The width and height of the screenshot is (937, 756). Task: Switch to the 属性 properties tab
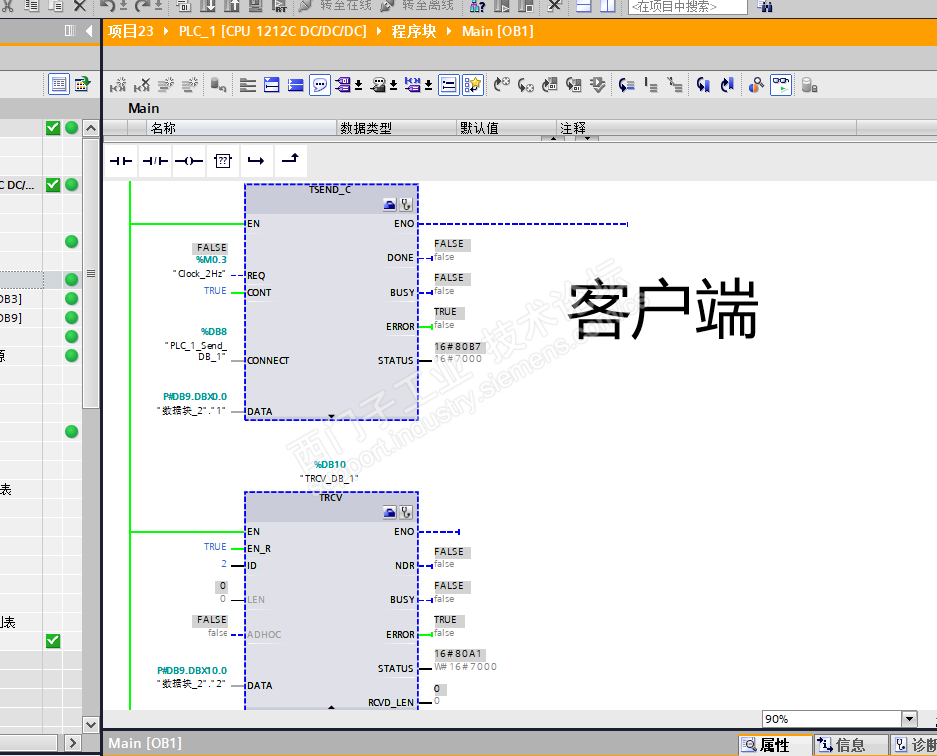pos(775,745)
